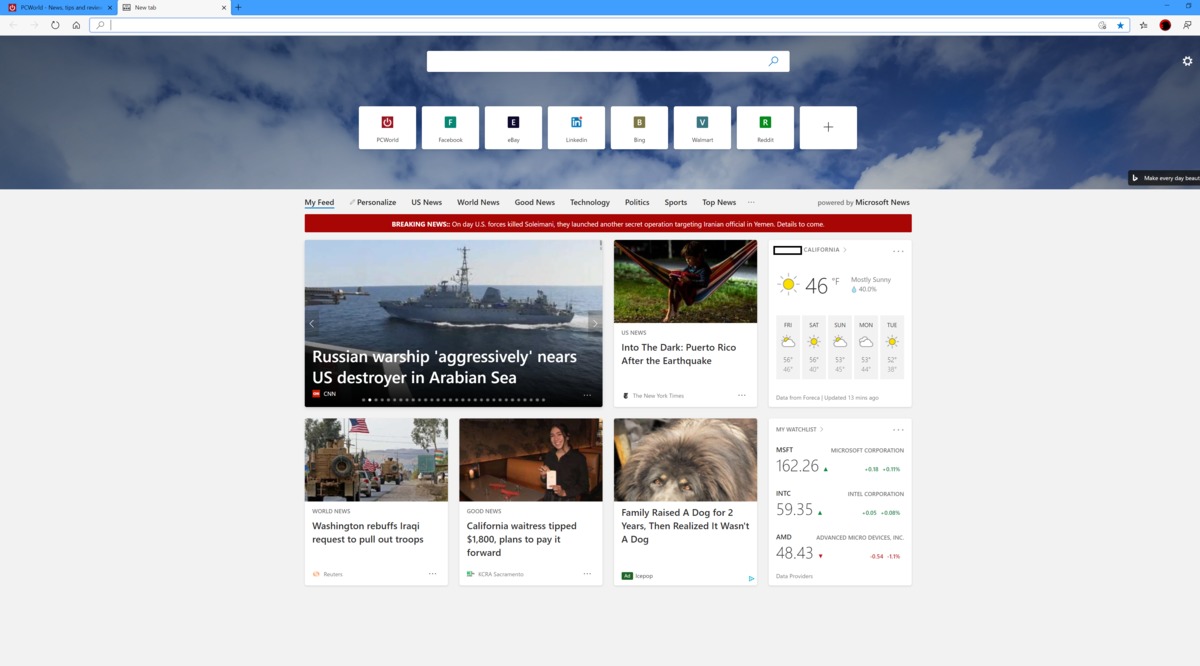Screen dimensions: 1200x666
Task: Click the icon left of the favorite star in address bar
Action: (x=1102, y=25)
